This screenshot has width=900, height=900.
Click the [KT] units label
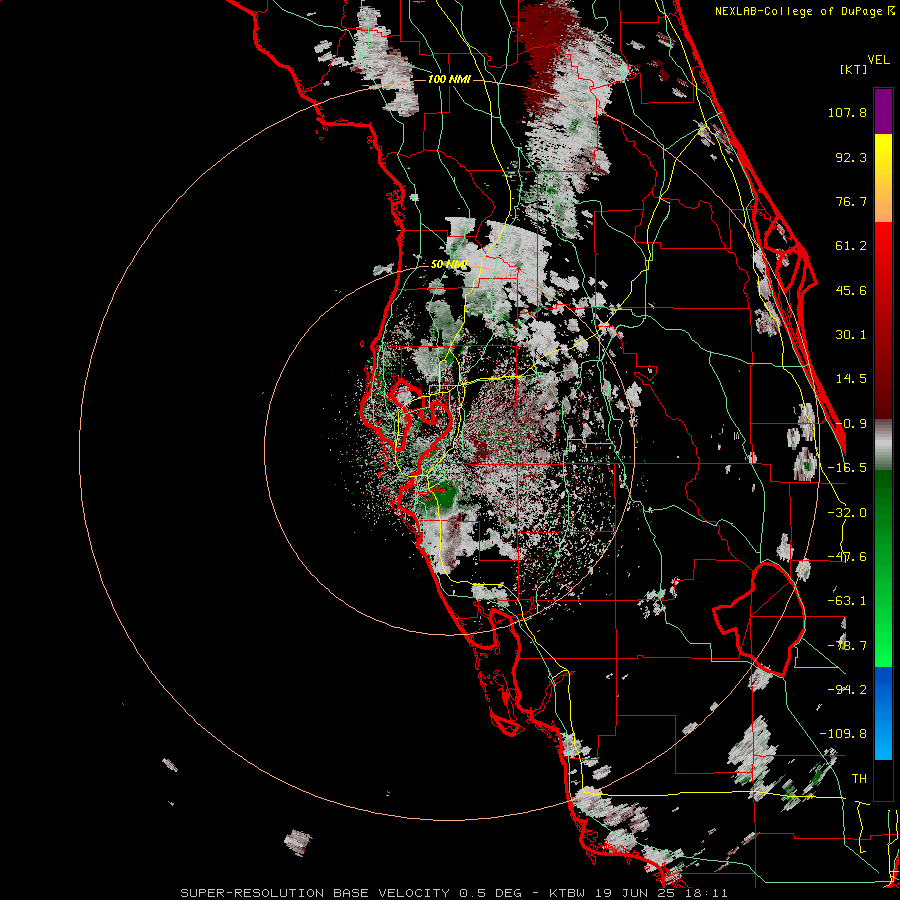click(x=853, y=69)
